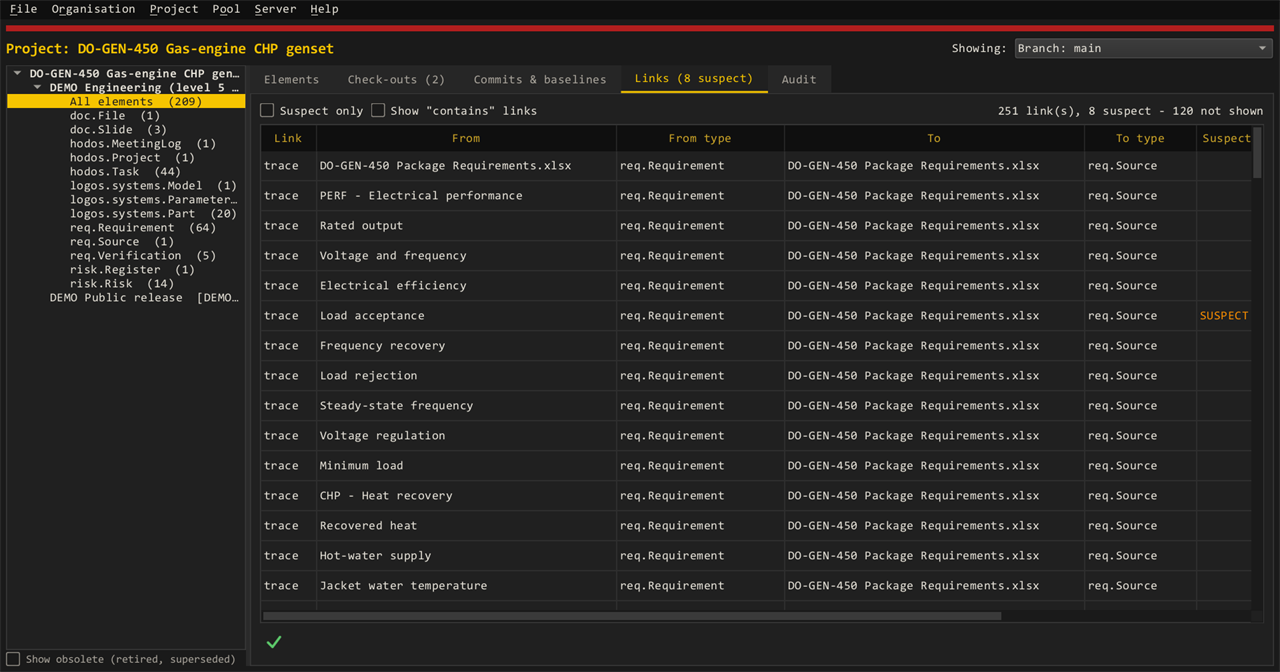Screen dimensions: 1280x672
Task: Select risk.Register (1) tree item
Action: tap(132, 269)
